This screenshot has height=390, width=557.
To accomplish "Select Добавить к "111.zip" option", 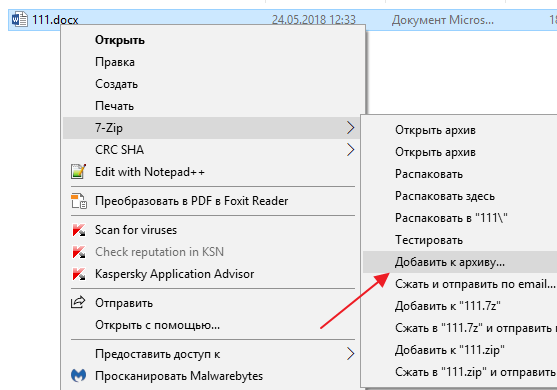I will tap(449, 350).
